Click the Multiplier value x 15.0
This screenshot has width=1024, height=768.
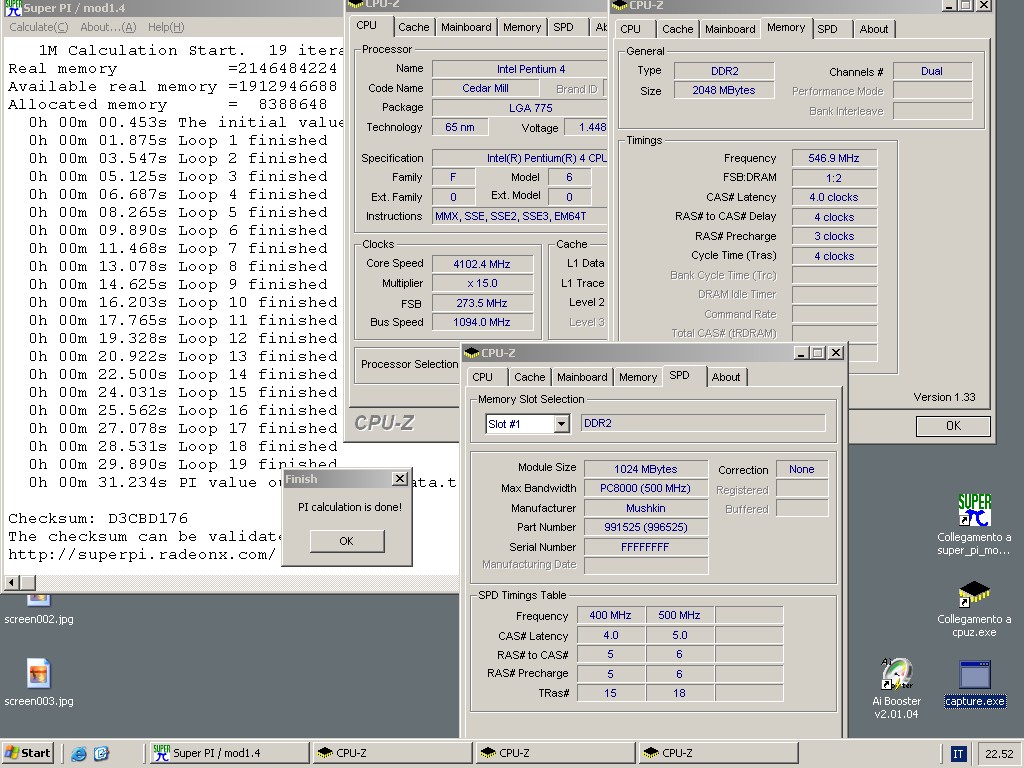point(482,283)
